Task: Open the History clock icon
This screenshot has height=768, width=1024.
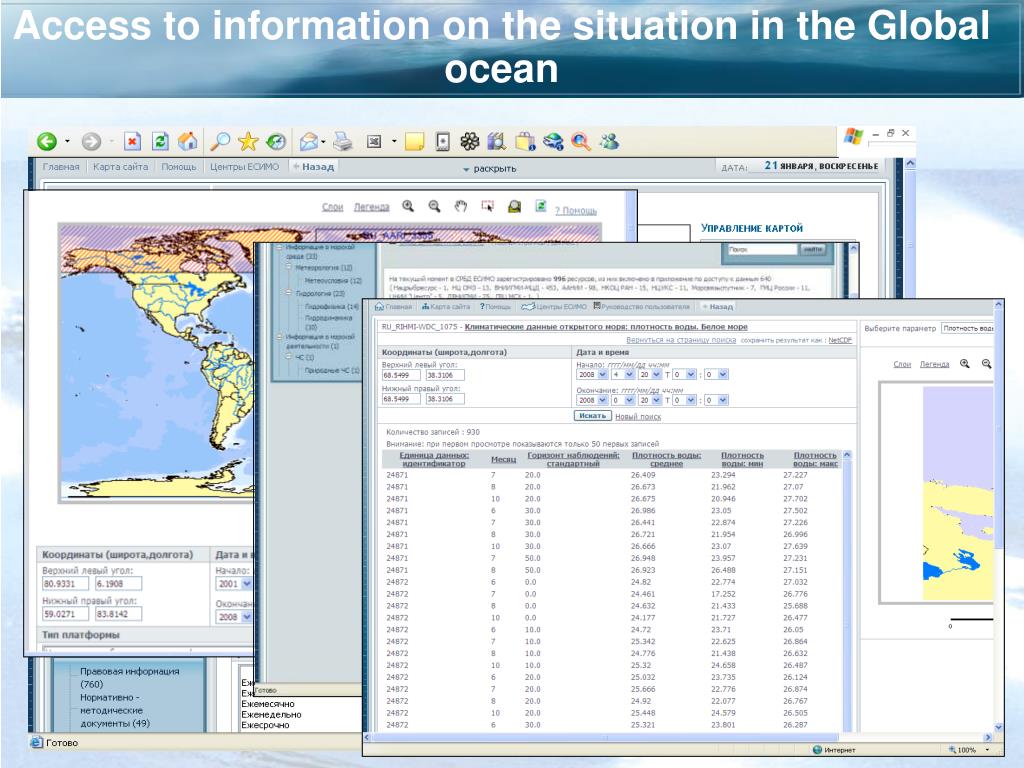Action: click(x=277, y=141)
